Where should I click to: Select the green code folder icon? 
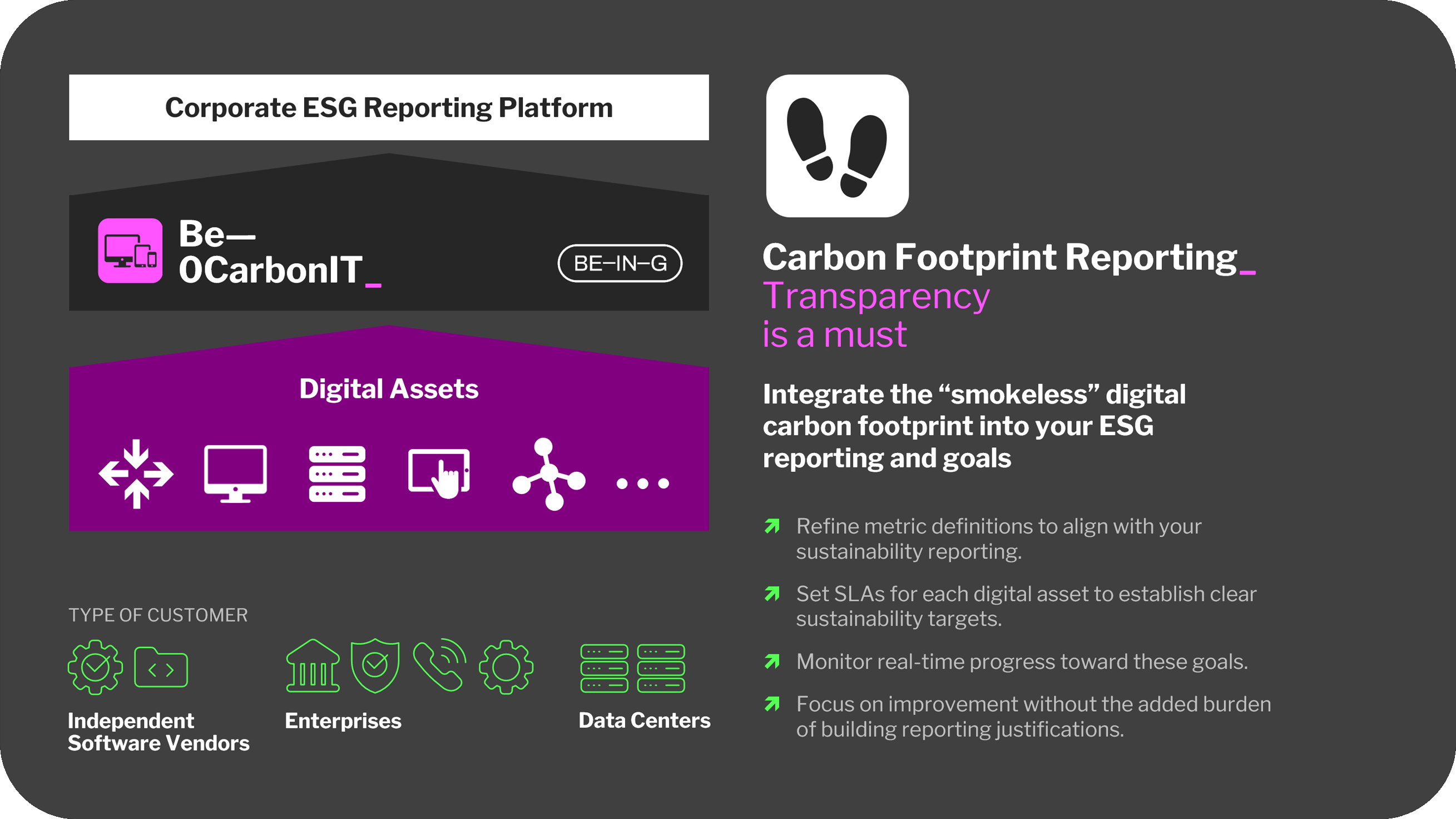[x=161, y=668]
